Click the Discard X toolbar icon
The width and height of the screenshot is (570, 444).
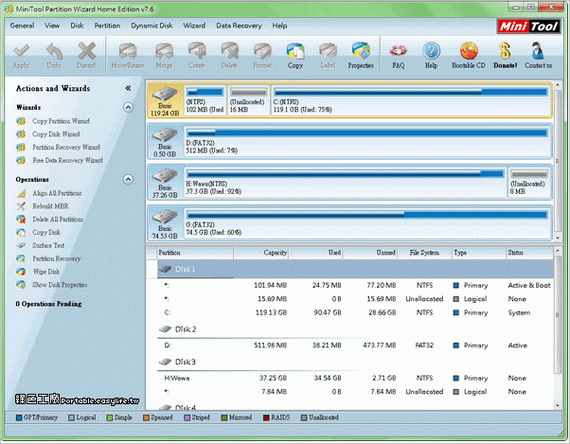[87, 51]
